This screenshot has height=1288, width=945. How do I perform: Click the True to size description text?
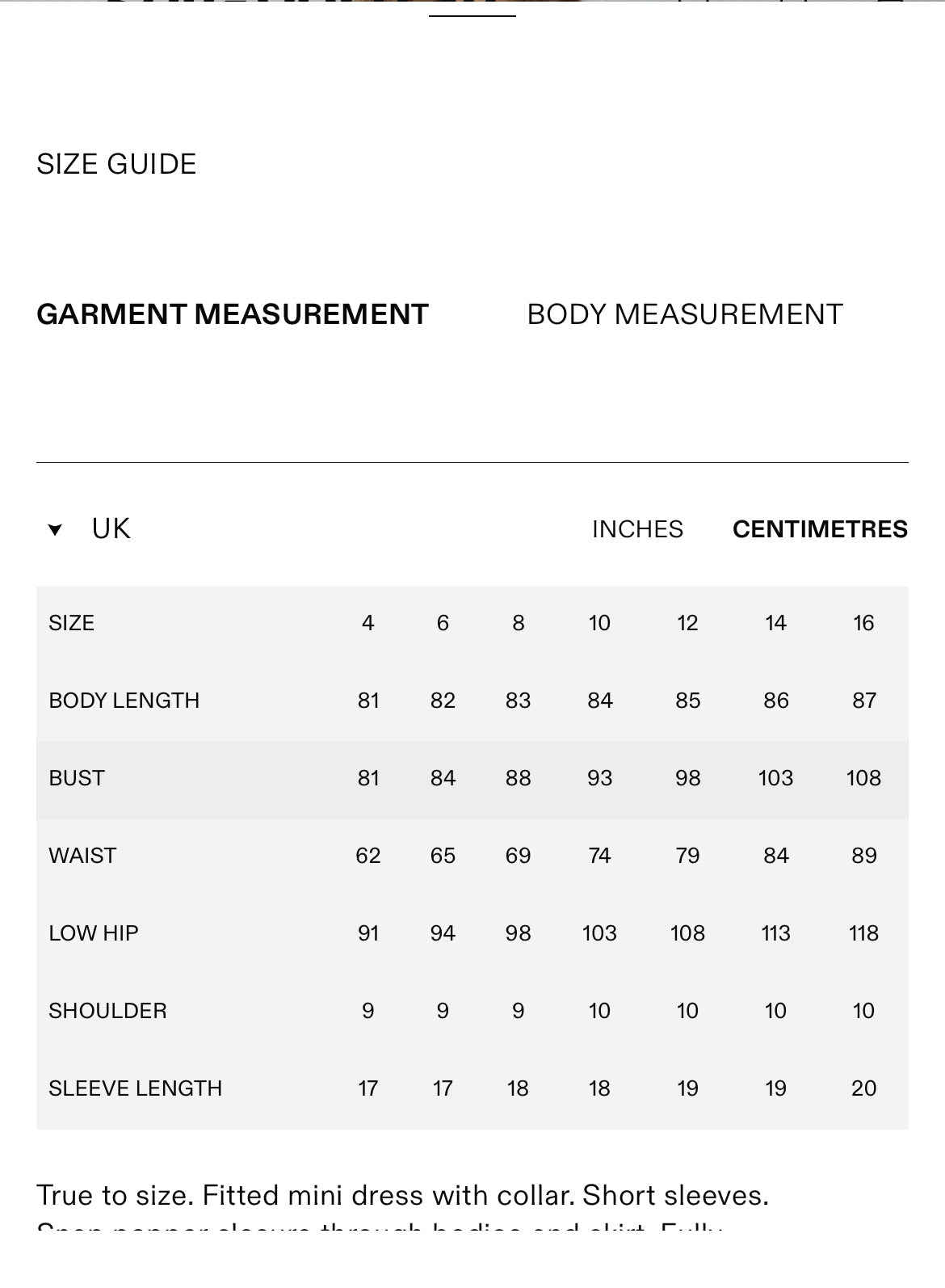402,1195
